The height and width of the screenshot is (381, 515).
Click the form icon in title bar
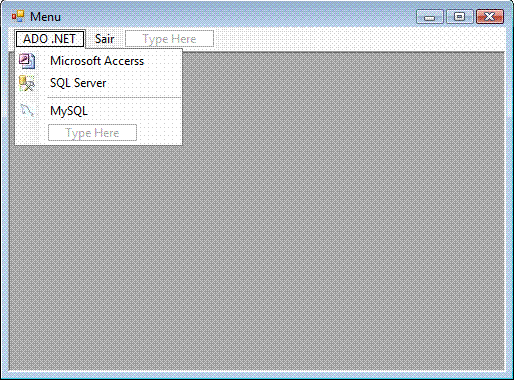coord(18,16)
